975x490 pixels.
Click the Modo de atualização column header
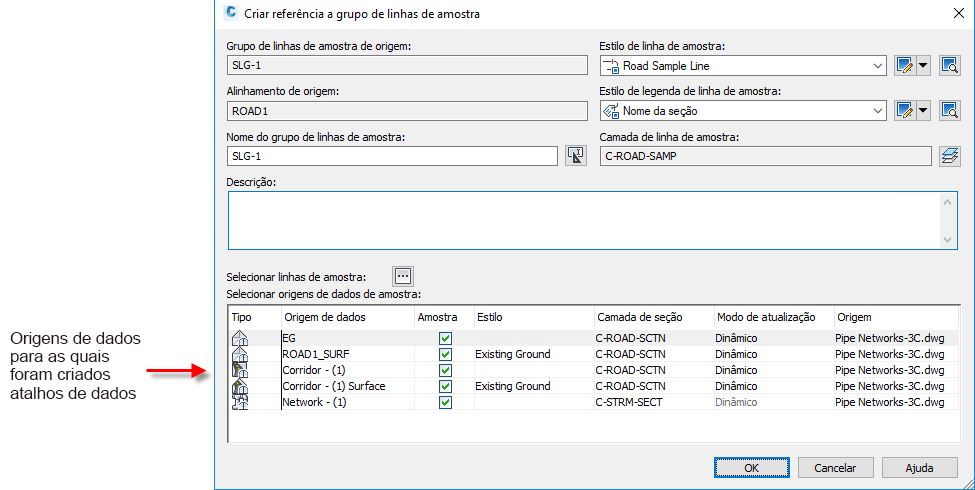tap(772, 317)
